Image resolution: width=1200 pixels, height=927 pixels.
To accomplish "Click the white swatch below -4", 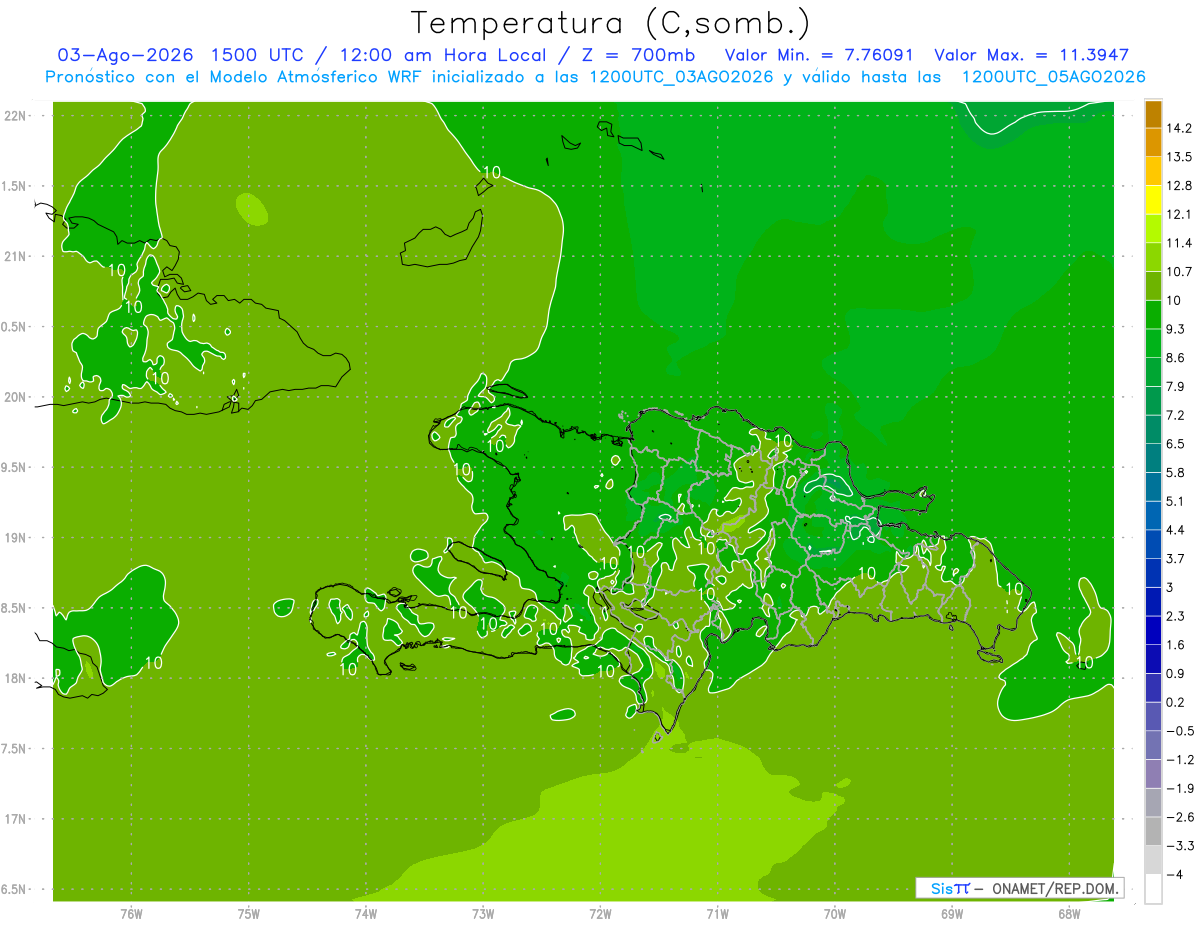I will (1153, 889).
